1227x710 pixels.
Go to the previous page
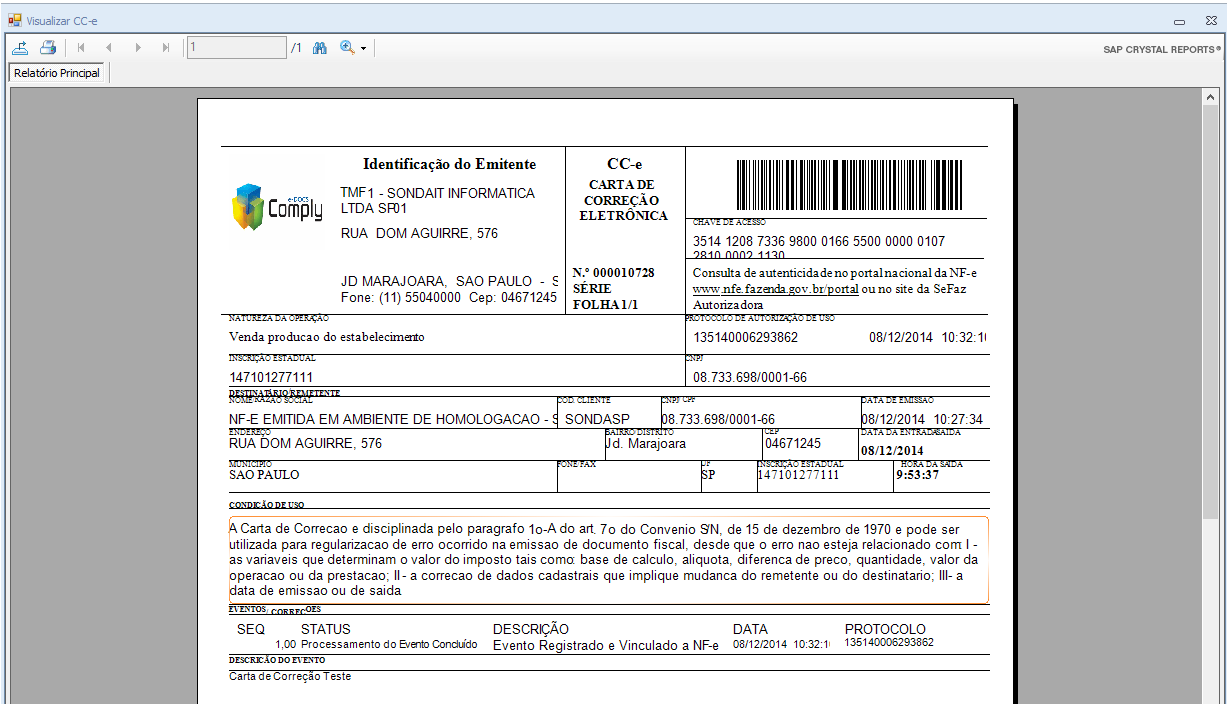[108, 48]
